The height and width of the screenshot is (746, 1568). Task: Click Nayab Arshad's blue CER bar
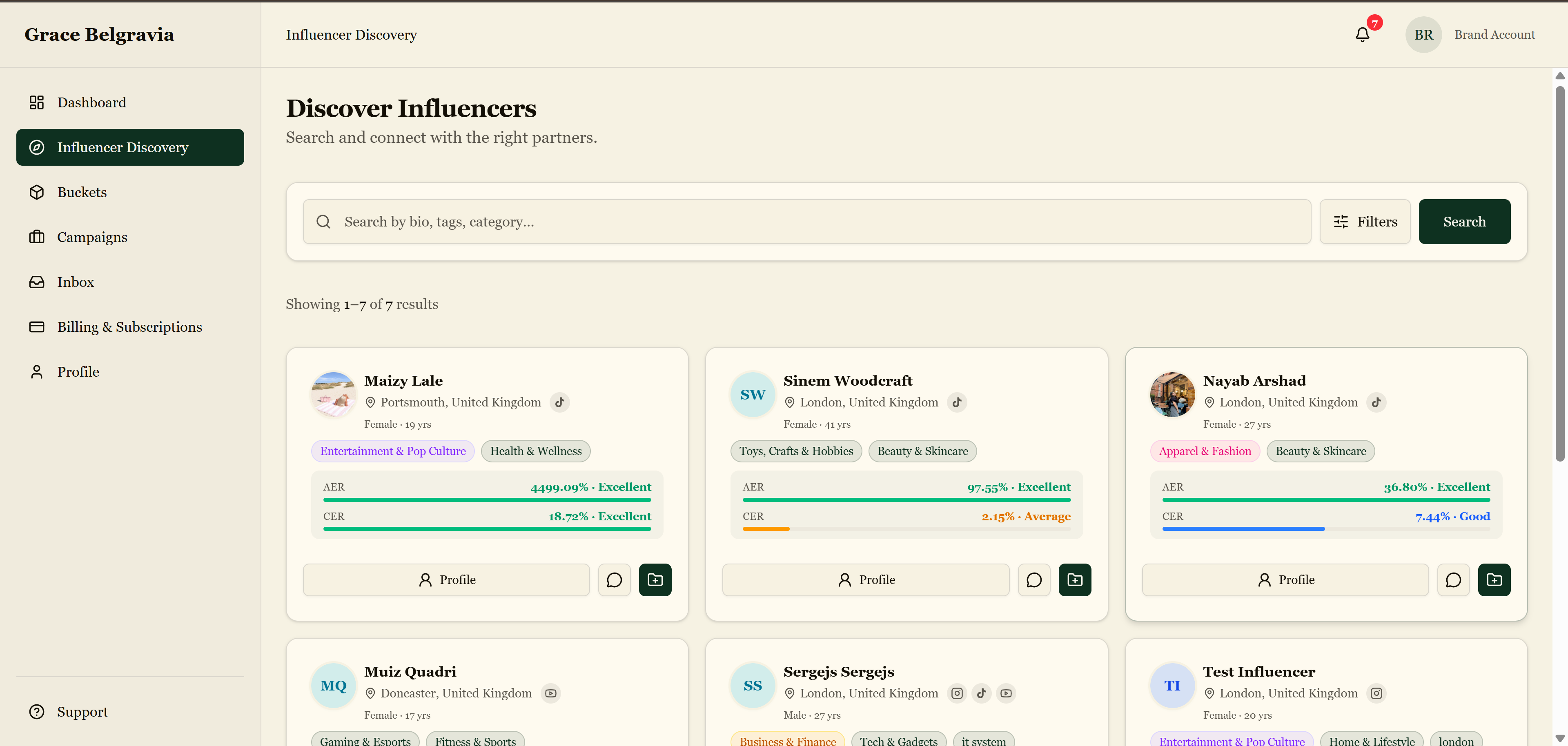(1243, 529)
